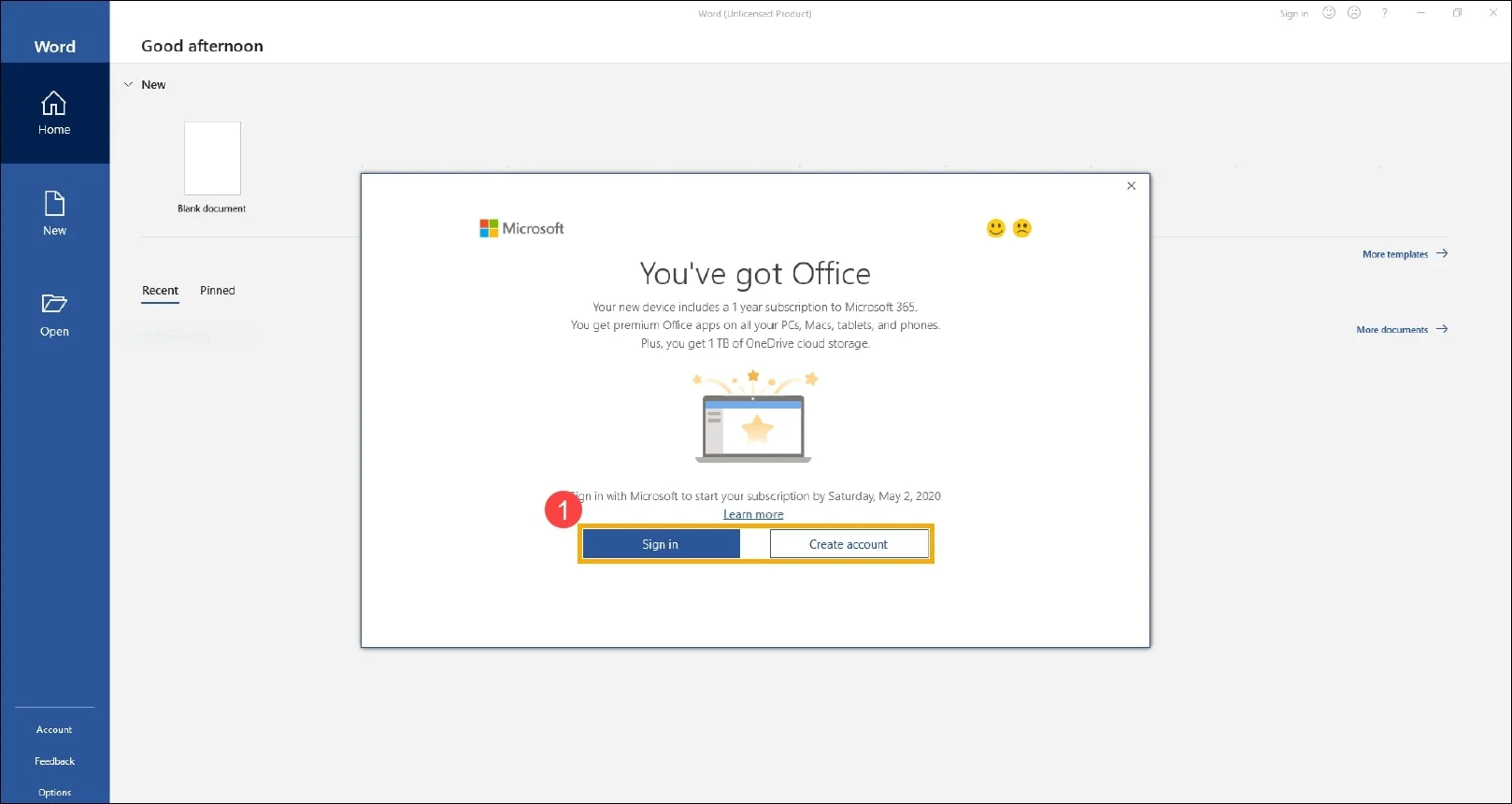The height and width of the screenshot is (804, 1512).
Task: Click the "You've got Office" heading
Action: coord(755,274)
